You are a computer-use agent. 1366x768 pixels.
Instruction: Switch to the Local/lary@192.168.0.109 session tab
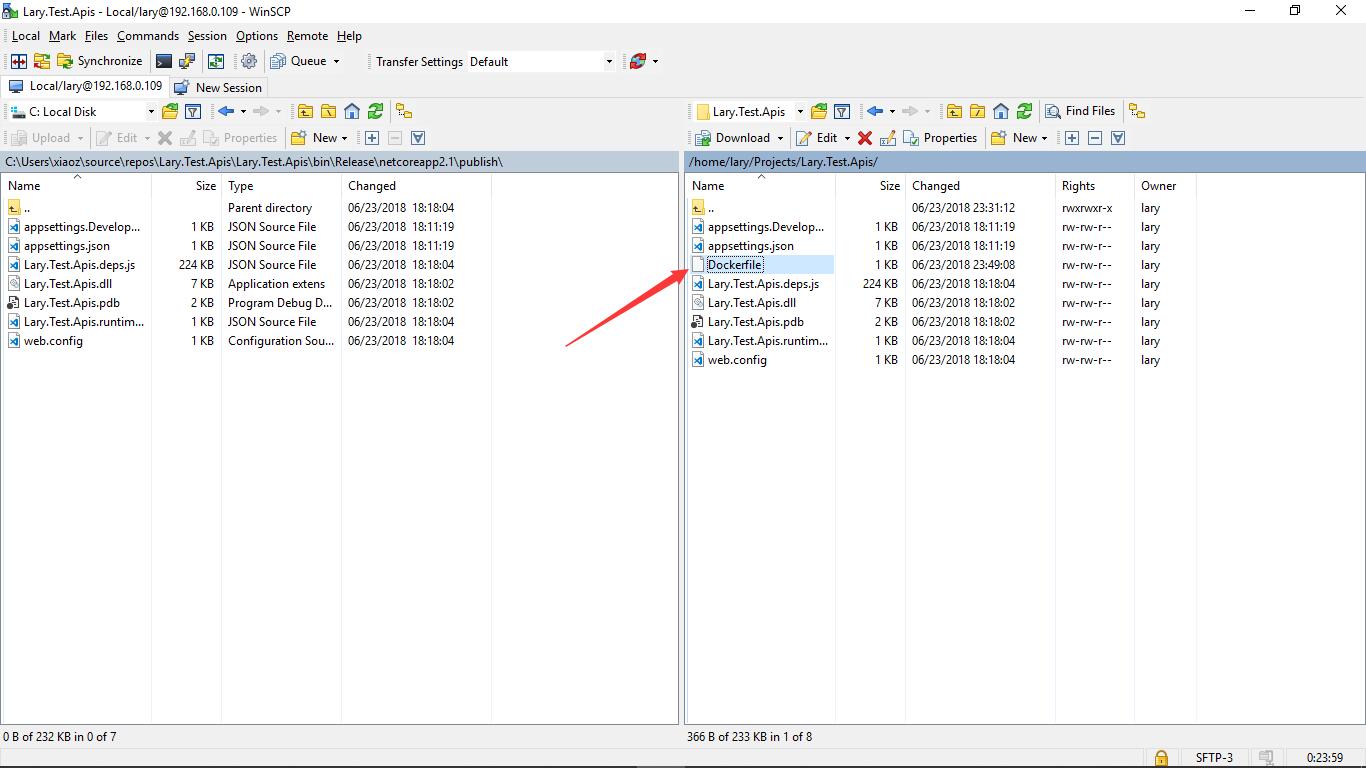(x=85, y=86)
